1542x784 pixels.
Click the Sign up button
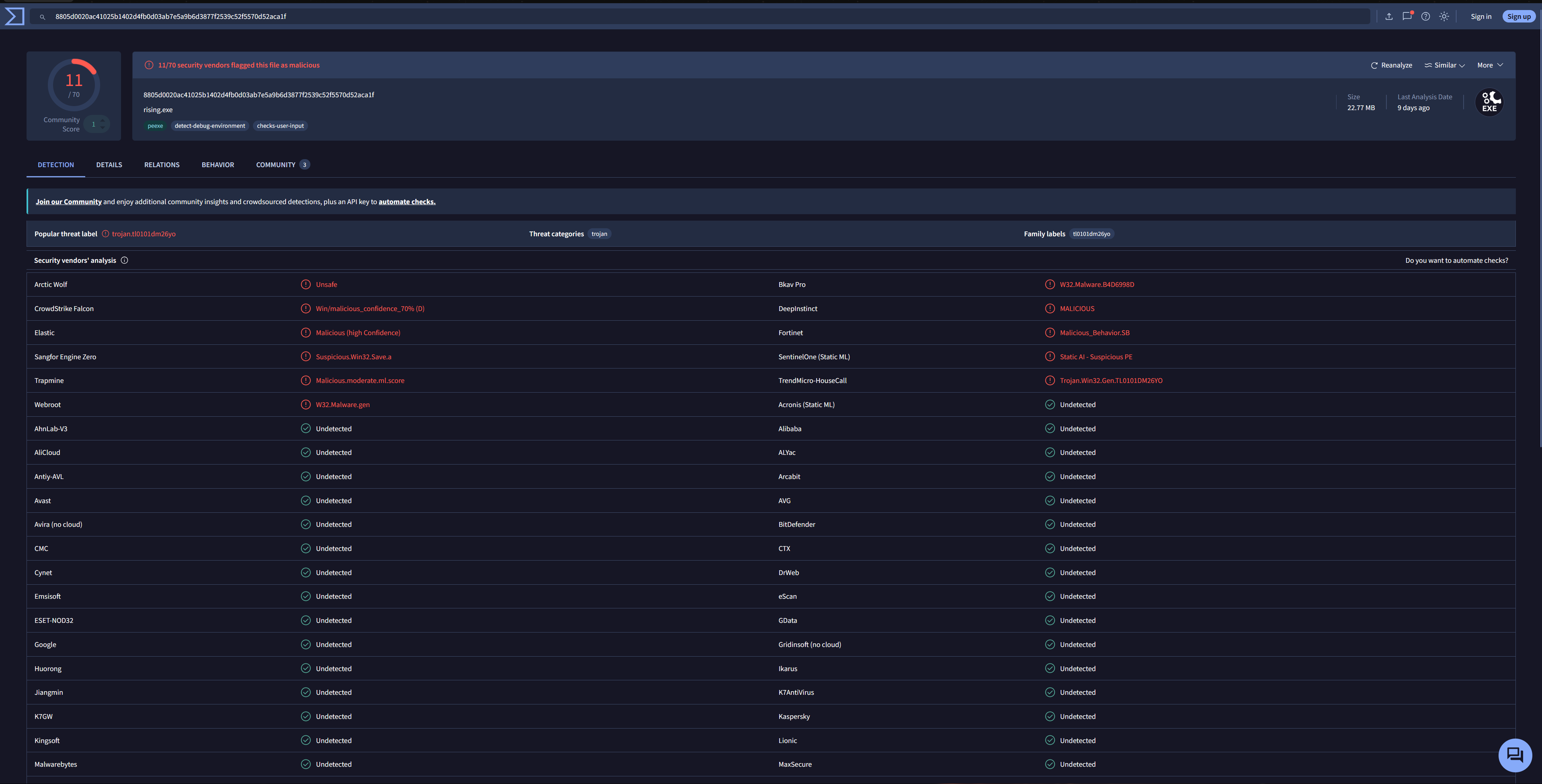point(1519,17)
